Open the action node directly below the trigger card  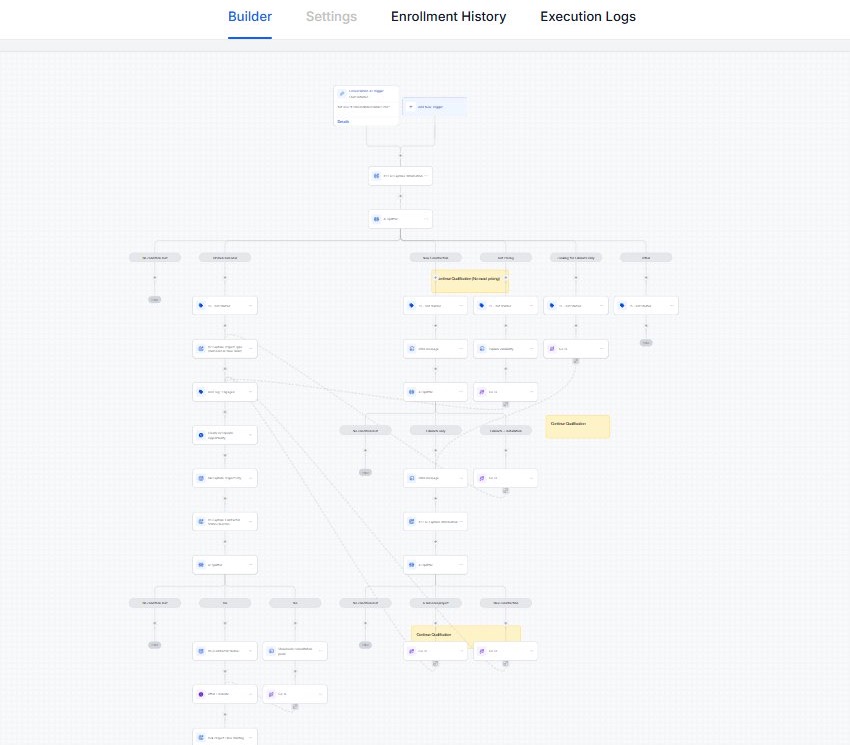[401, 176]
